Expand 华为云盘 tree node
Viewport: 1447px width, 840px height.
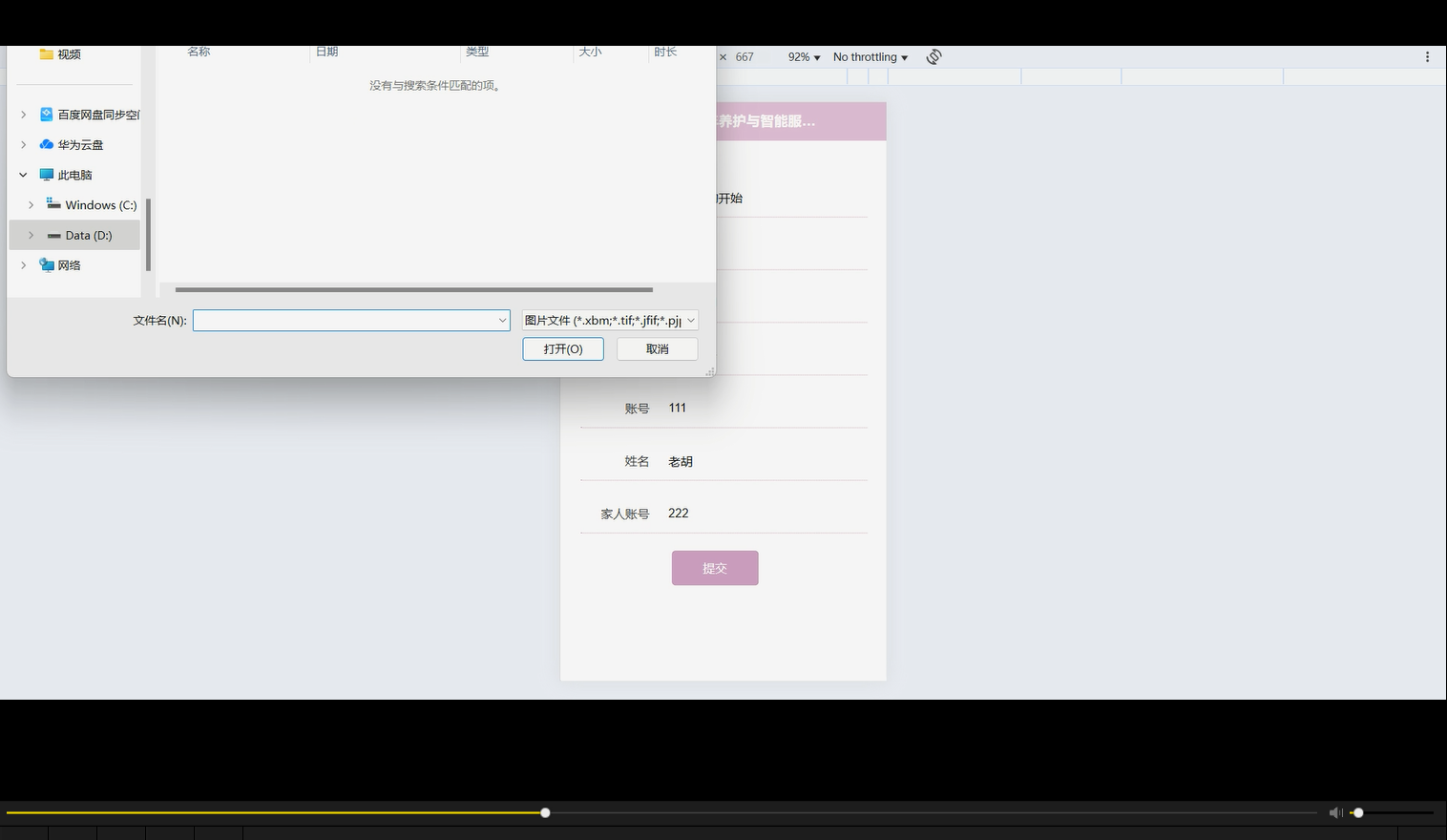24,145
